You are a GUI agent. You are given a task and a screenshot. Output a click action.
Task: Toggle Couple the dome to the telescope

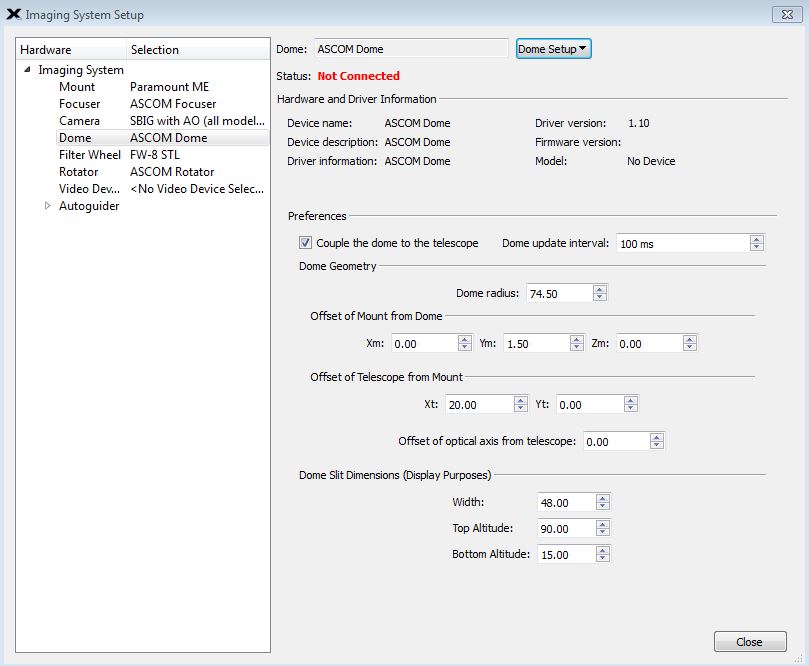[x=305, y=242]
